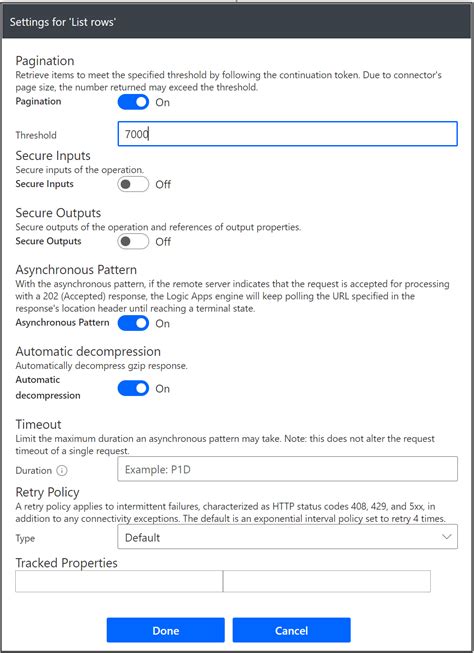Click the Asynchronous Pattern section heading
Screen dimensions: 474x653
[76, 269]
